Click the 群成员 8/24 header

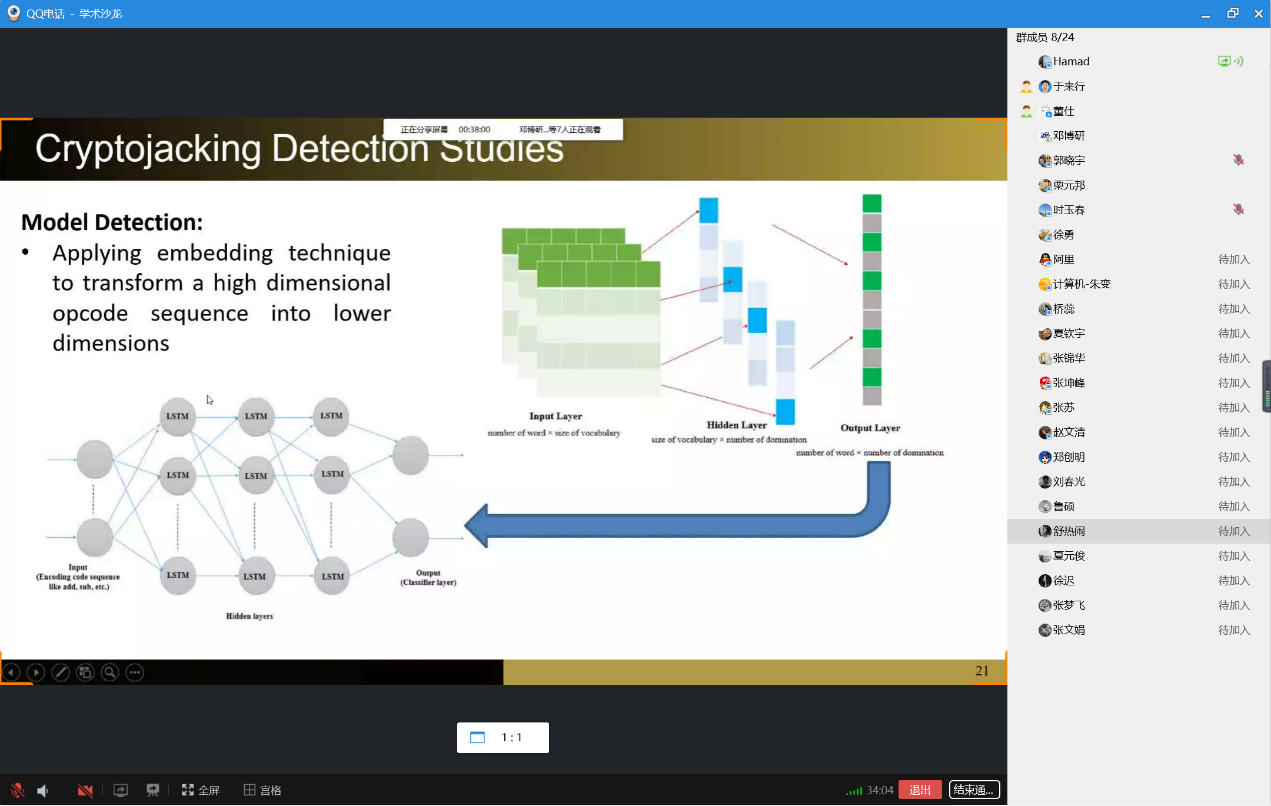tap(1045, 37)
